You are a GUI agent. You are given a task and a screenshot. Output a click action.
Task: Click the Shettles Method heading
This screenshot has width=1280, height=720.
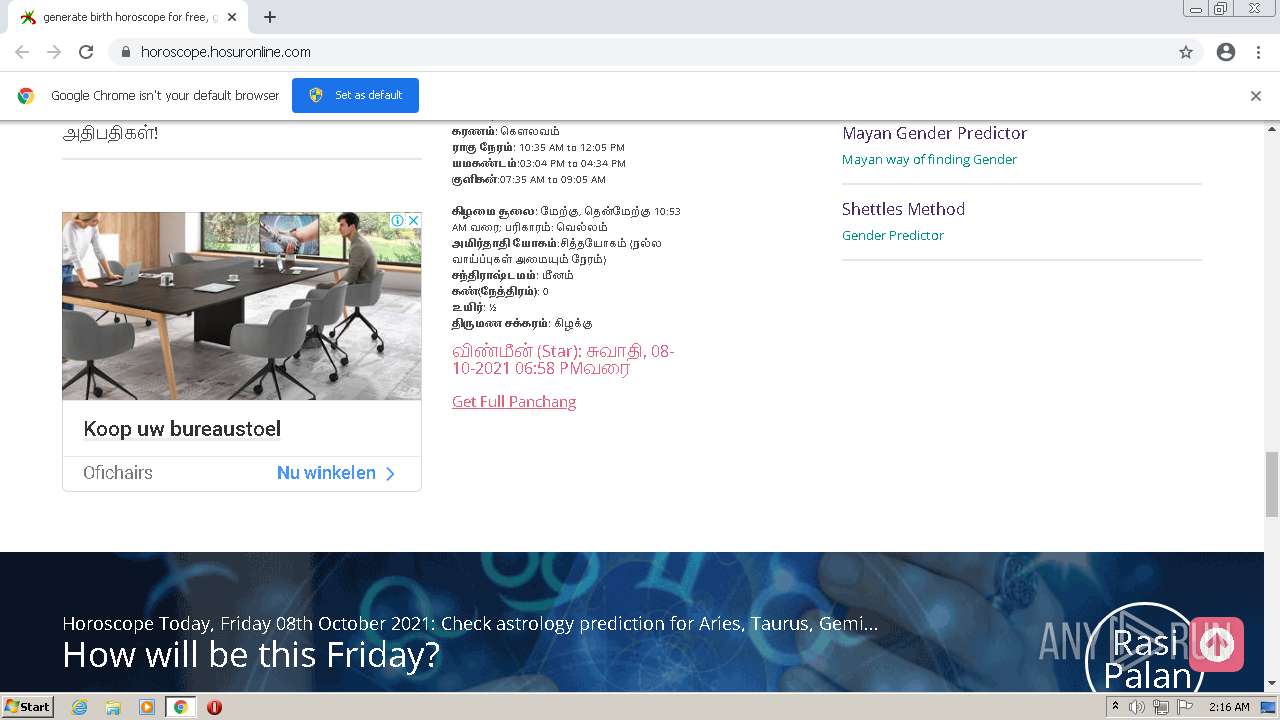[x=903, y=209]
